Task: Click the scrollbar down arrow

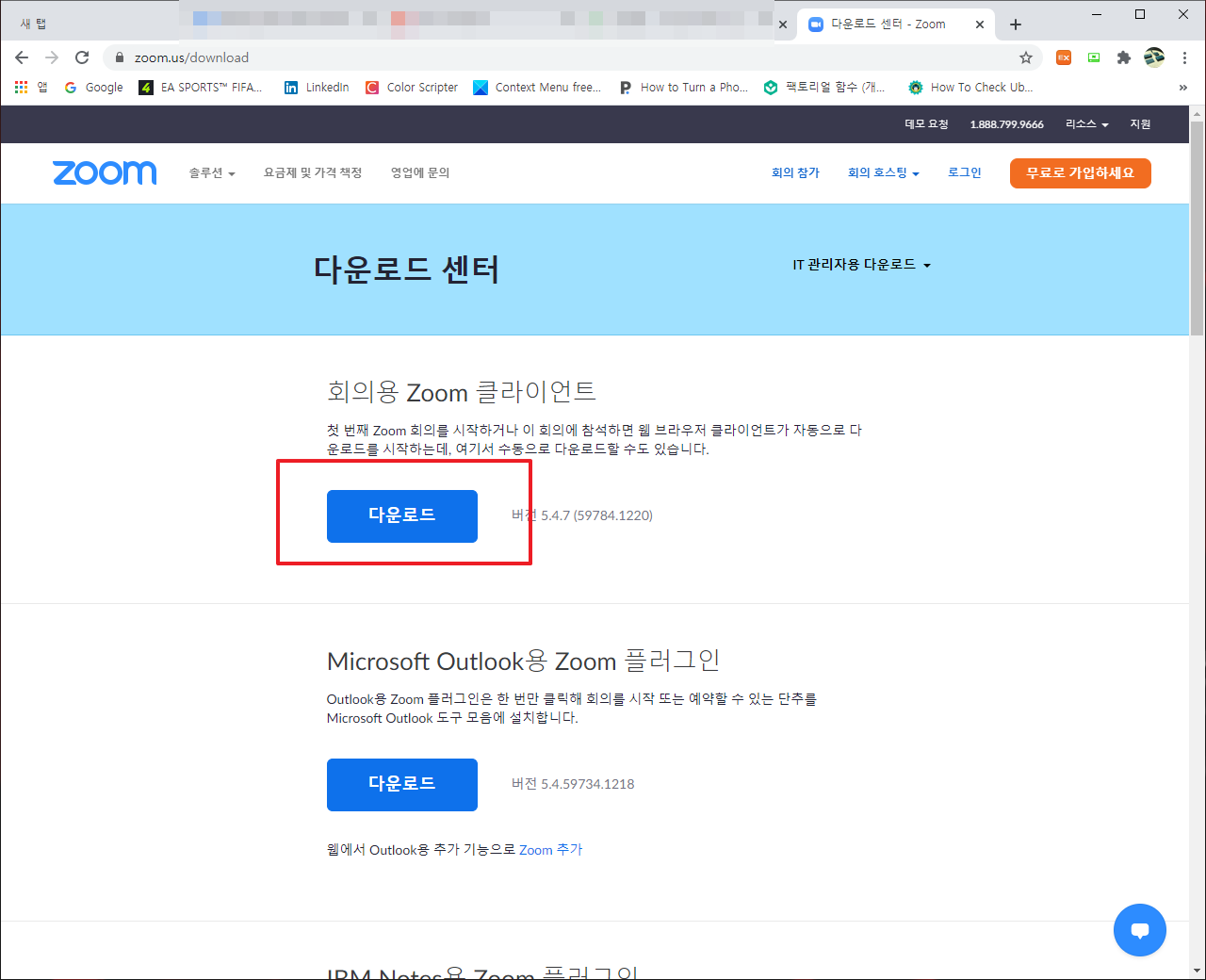Action: (1198, 971)
